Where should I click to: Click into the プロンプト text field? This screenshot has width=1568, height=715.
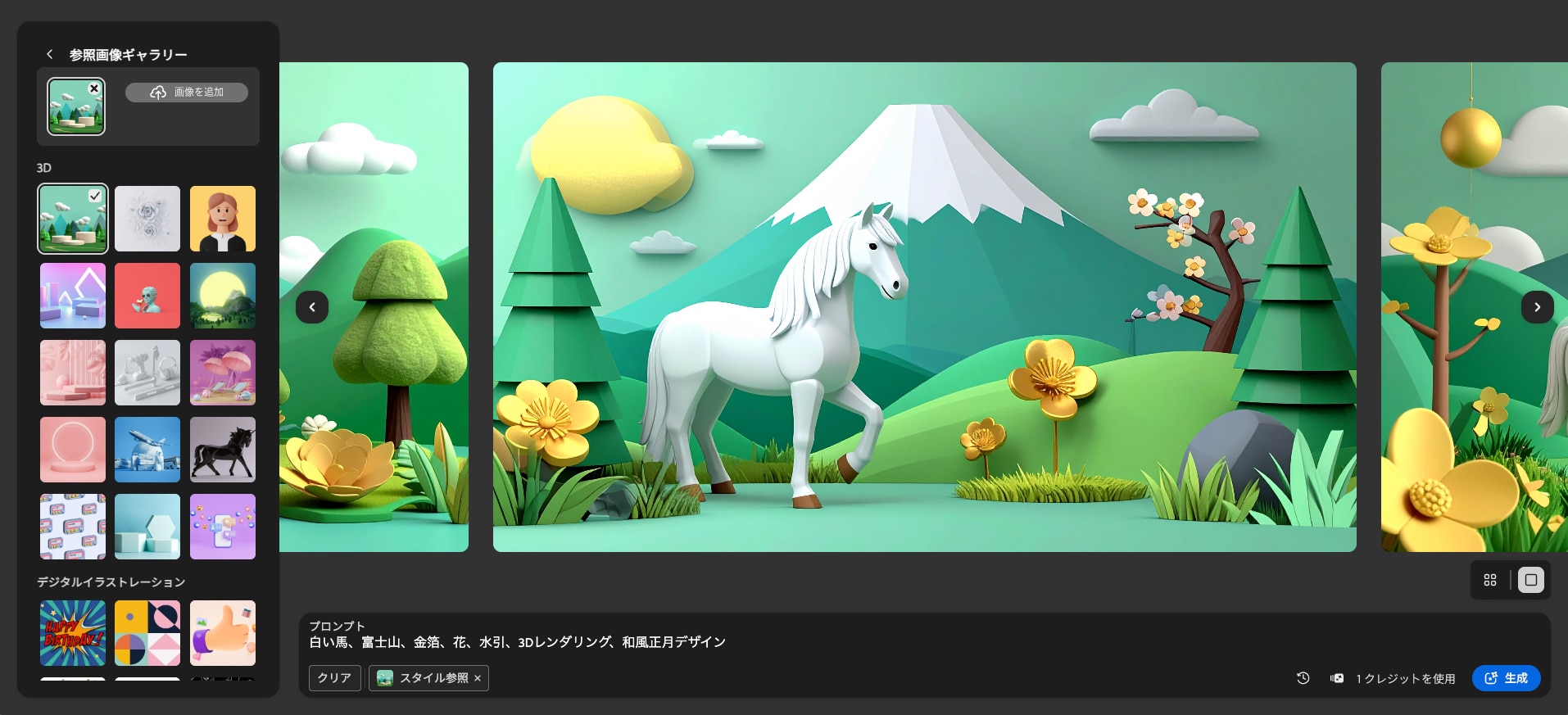point(737,642)
